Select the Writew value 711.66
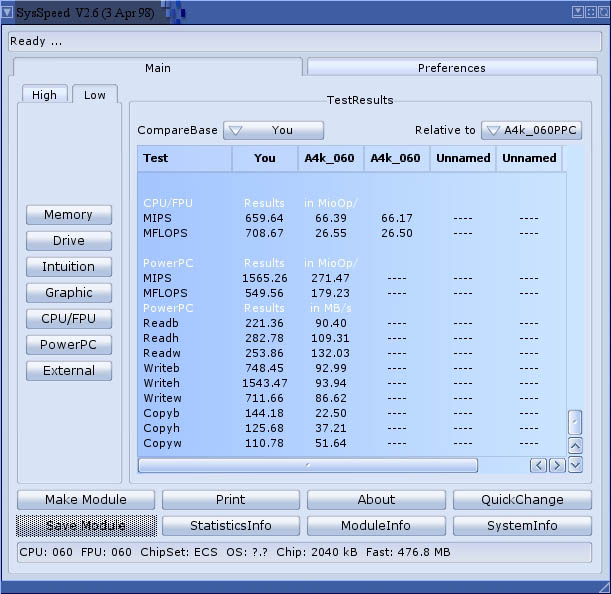Screen dimensions: 611x594 point(264,398)
